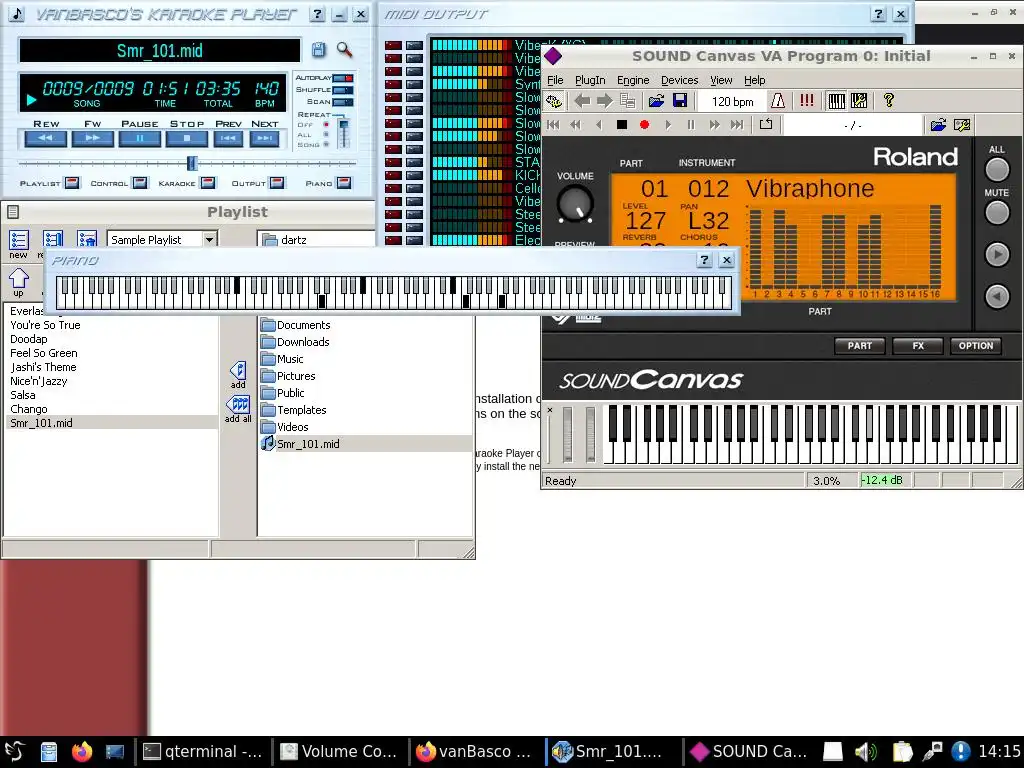Click the Sound Canvas VOLUME knob
The image size is (1024, 768).
coord(575,204)
